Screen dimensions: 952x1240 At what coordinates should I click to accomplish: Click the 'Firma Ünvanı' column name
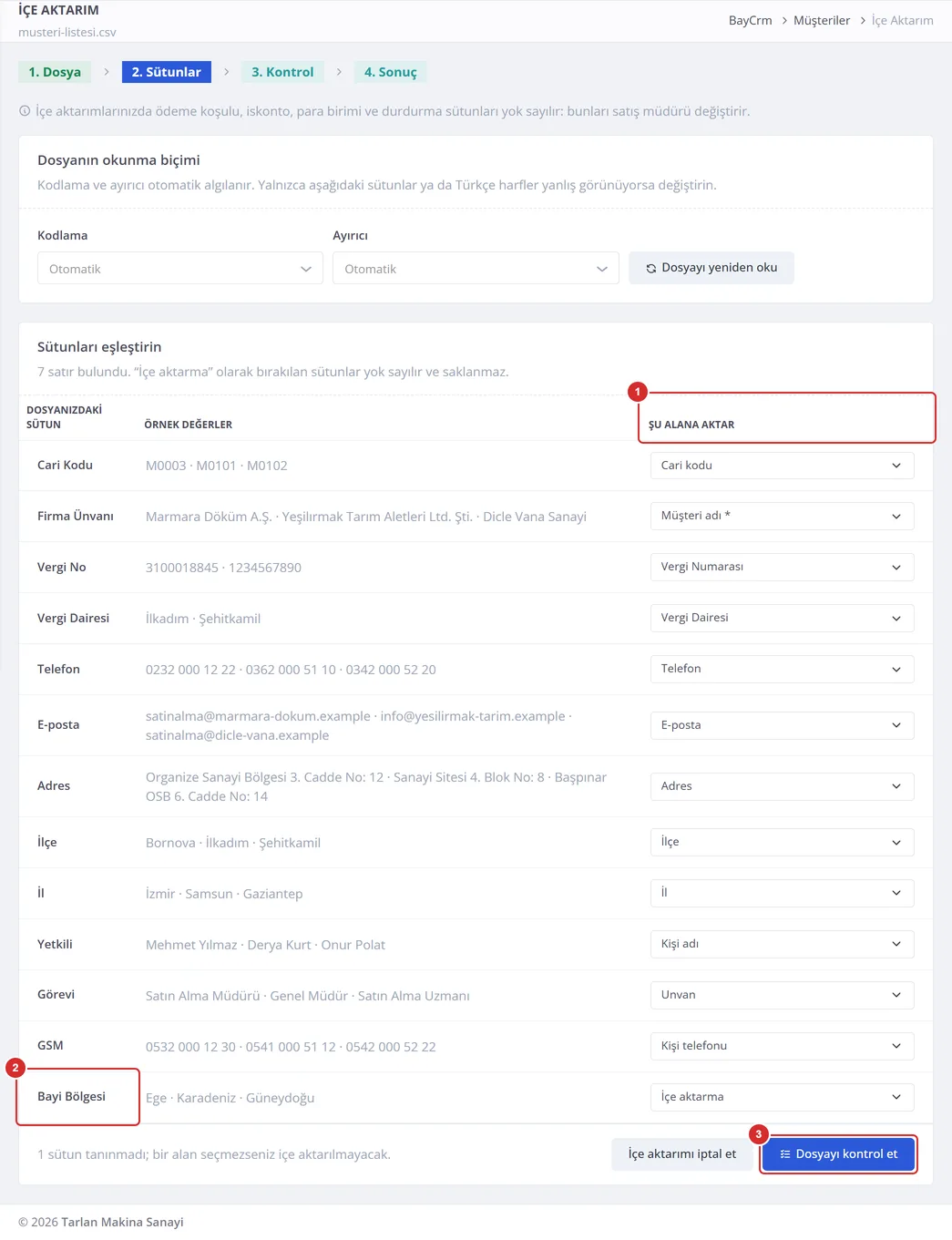pos(76,517)
